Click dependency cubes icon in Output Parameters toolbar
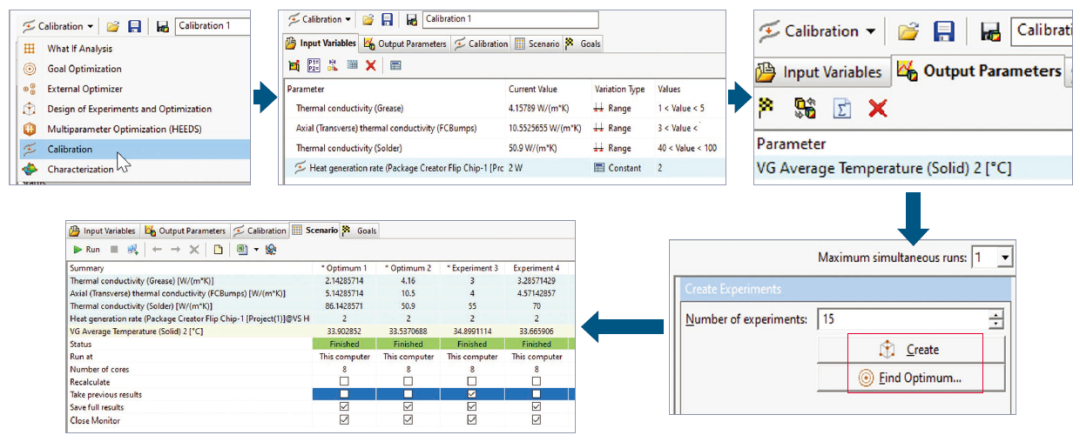Viewport: 1080px width, 442px height. pos(804,107)
